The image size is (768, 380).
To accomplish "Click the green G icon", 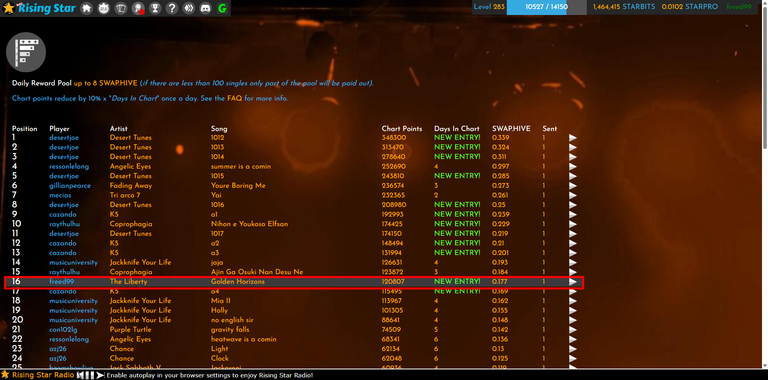I will coord(222,8).
